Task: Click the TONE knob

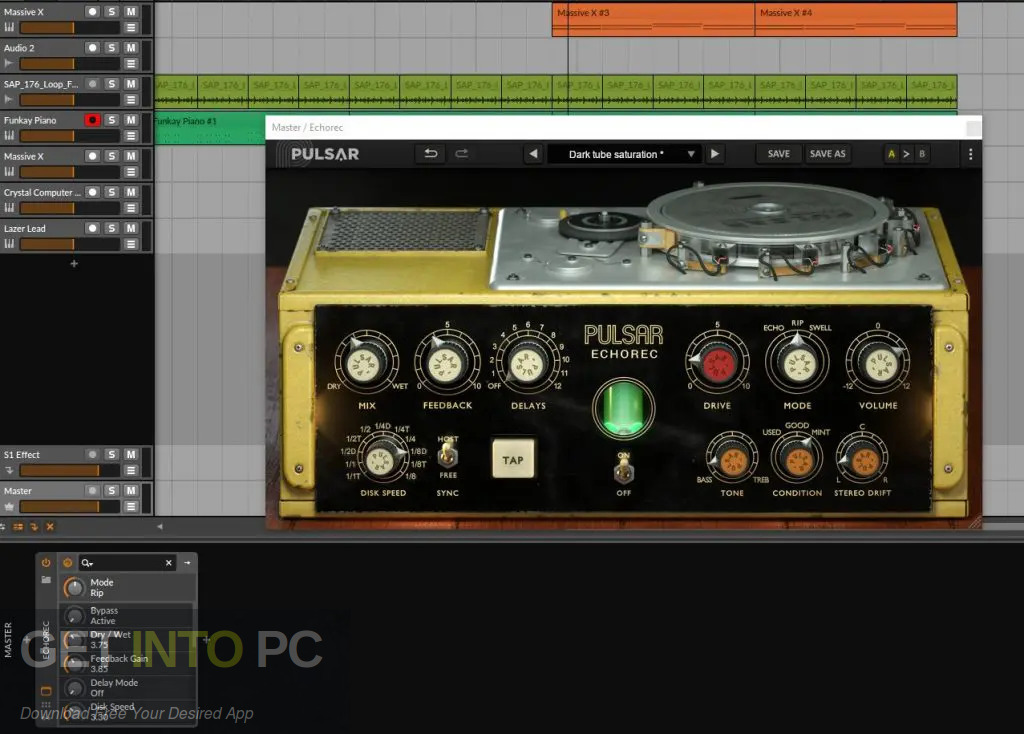Action: pos(732,460)
